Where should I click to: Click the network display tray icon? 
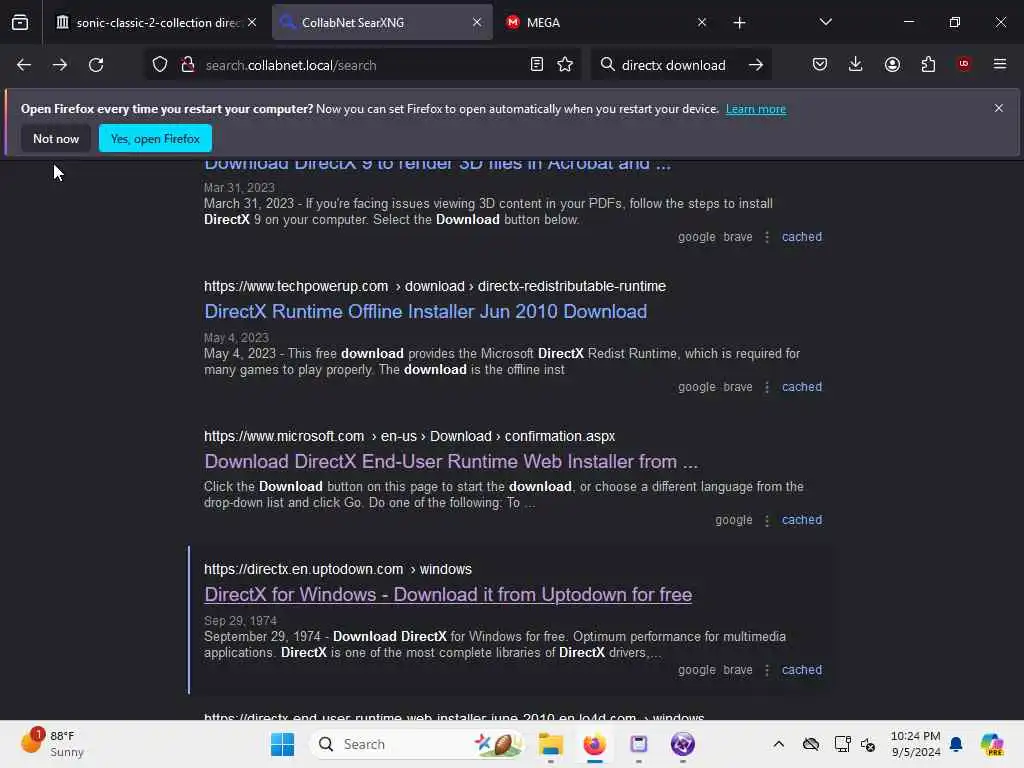[x=842, y=744]
